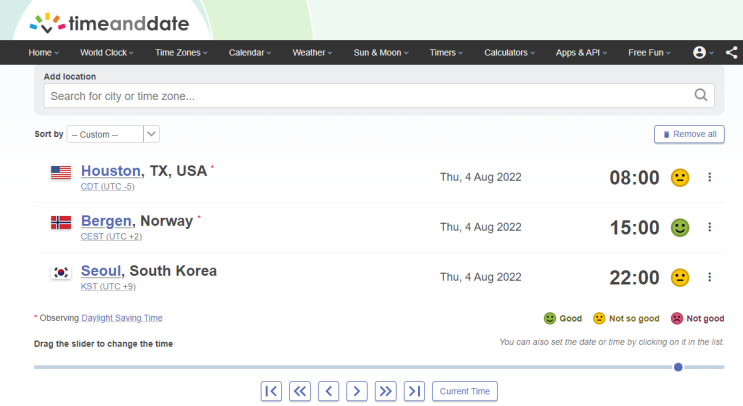
Task: Click the Good legend smiley
Action: point(550,318)
